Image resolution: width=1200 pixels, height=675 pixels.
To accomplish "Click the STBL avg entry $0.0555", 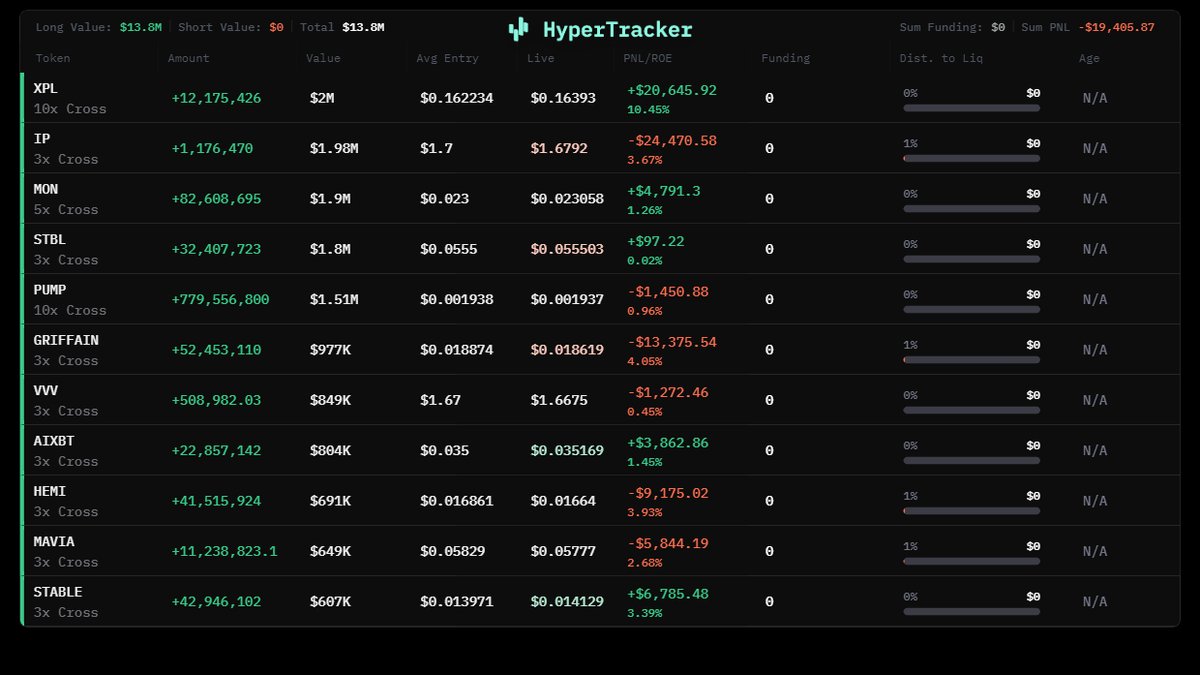I will pyautogui.click(x=448, y=249).
